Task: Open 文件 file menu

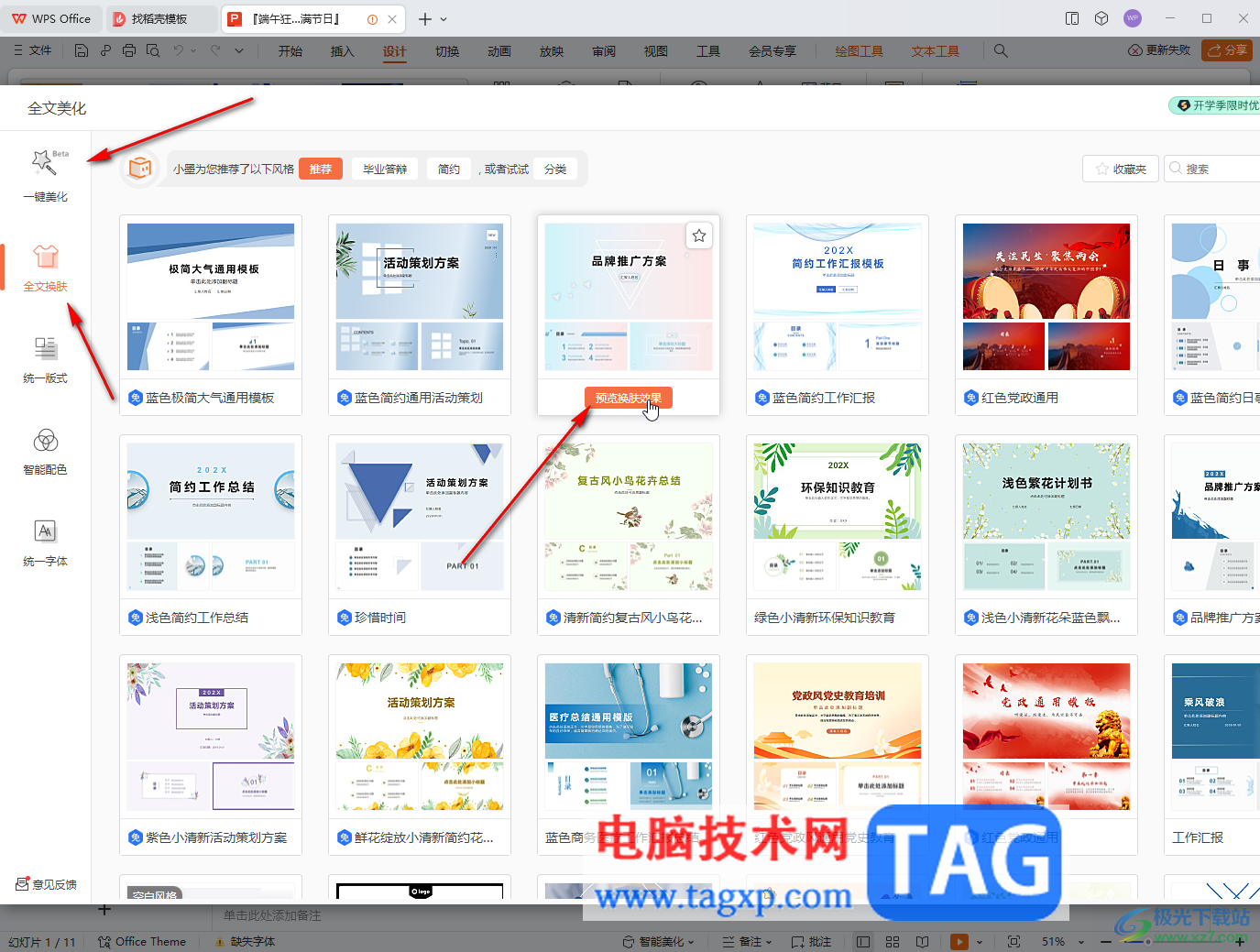Action: pos(33,50)
